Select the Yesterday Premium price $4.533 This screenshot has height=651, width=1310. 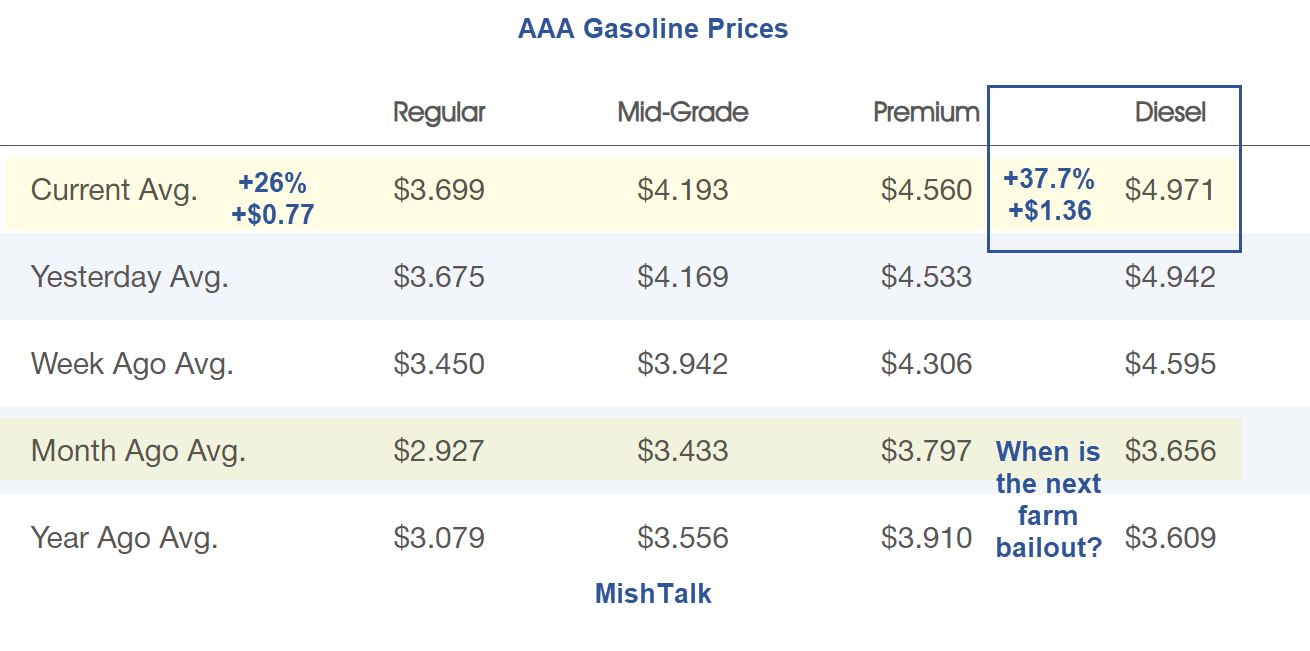tap(926, 277)
